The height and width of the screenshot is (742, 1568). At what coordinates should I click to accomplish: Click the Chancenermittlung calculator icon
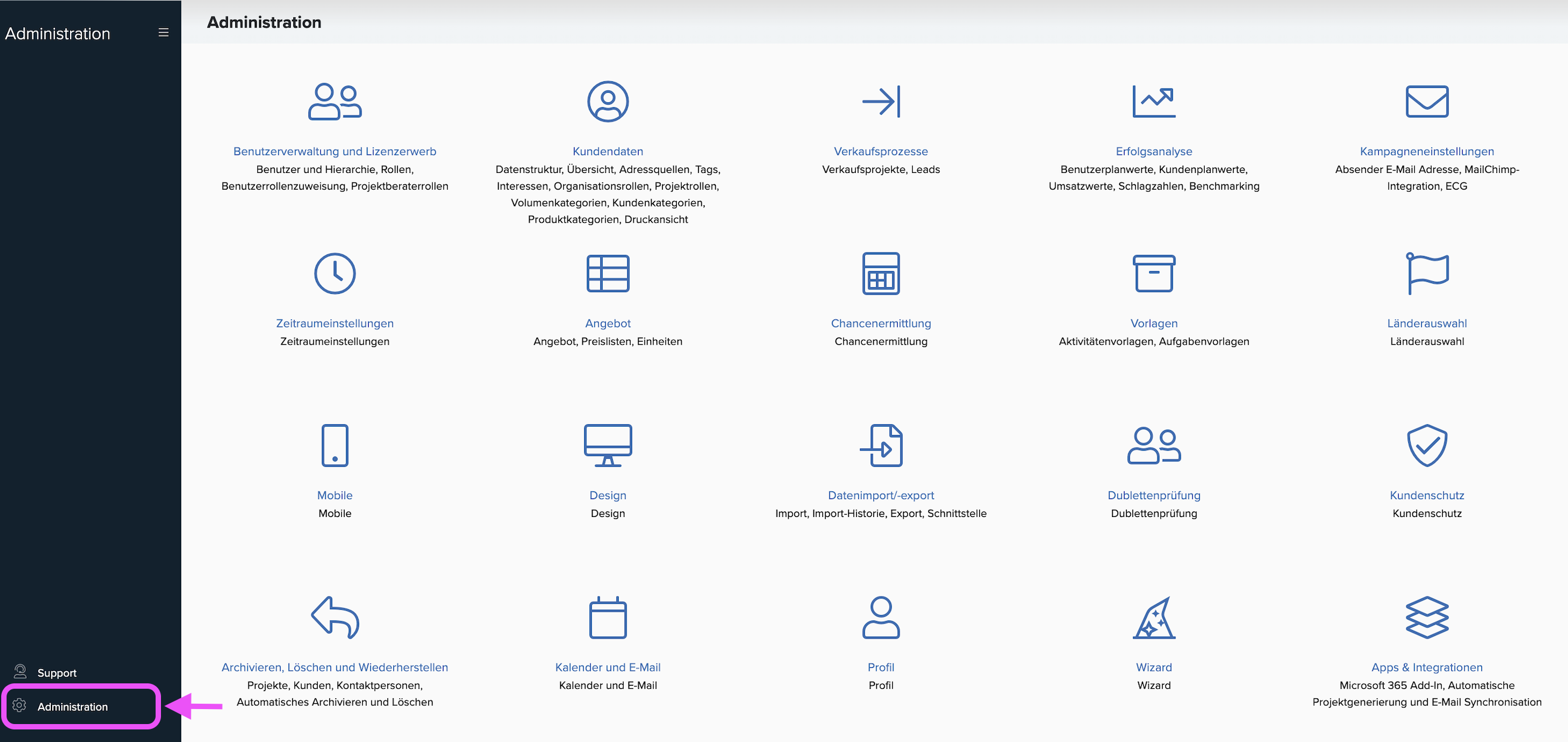coord(881,273)
